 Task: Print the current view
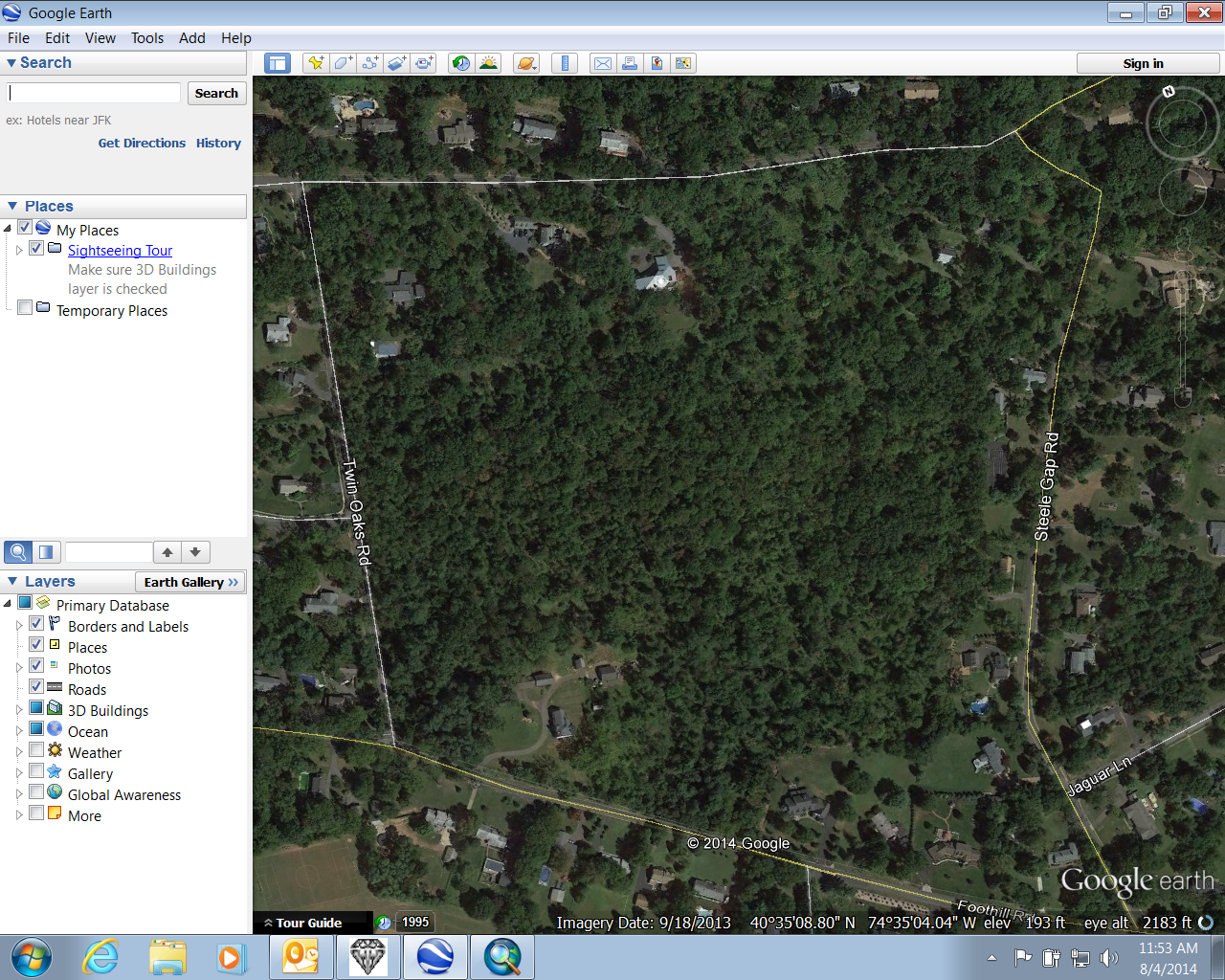[x=630, y=63]
